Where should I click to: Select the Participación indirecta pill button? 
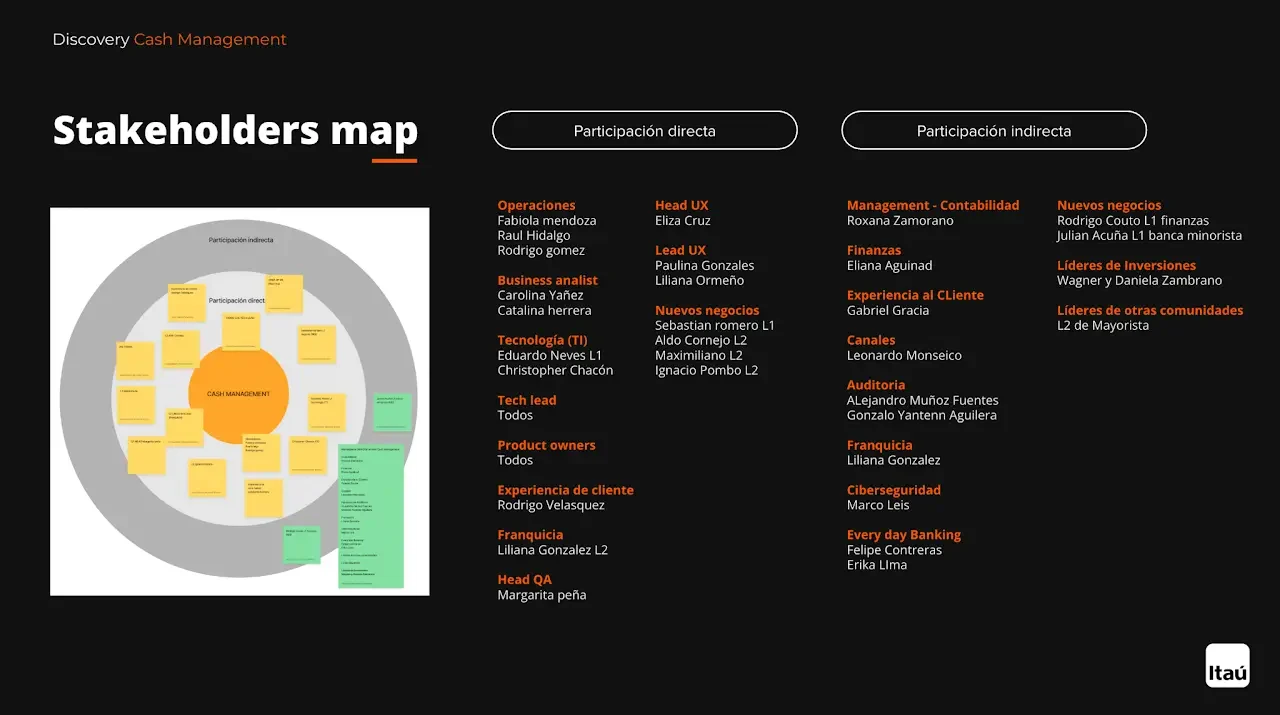coord(993,131)
